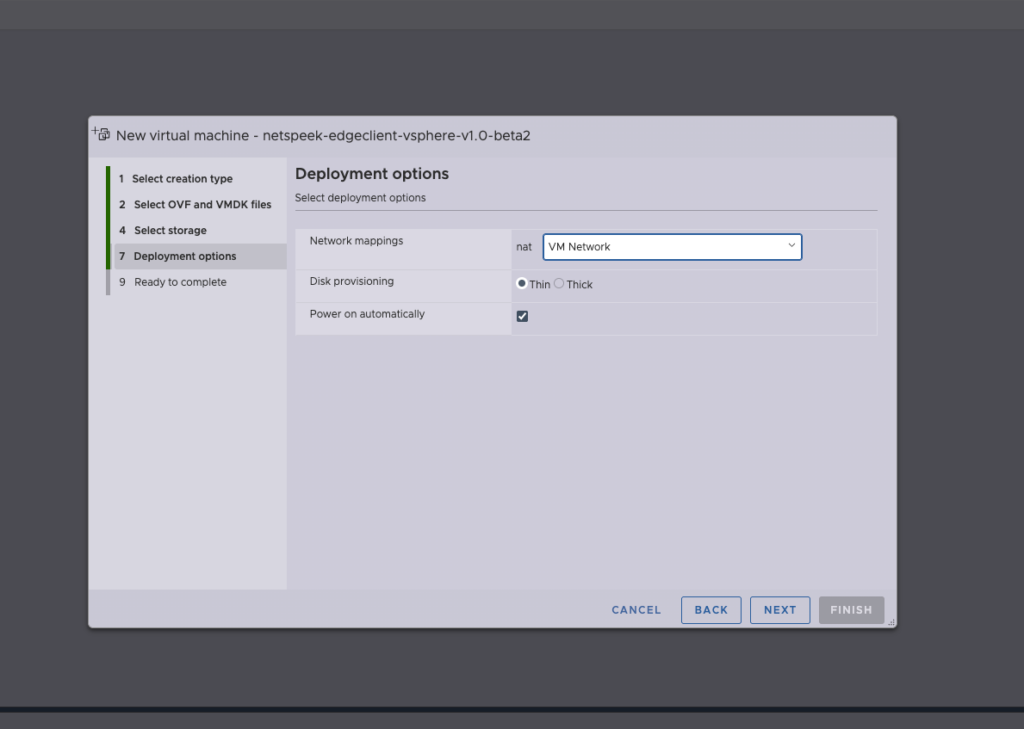
Task: Select Thick disk provisioning
Action: coord(559,284)
